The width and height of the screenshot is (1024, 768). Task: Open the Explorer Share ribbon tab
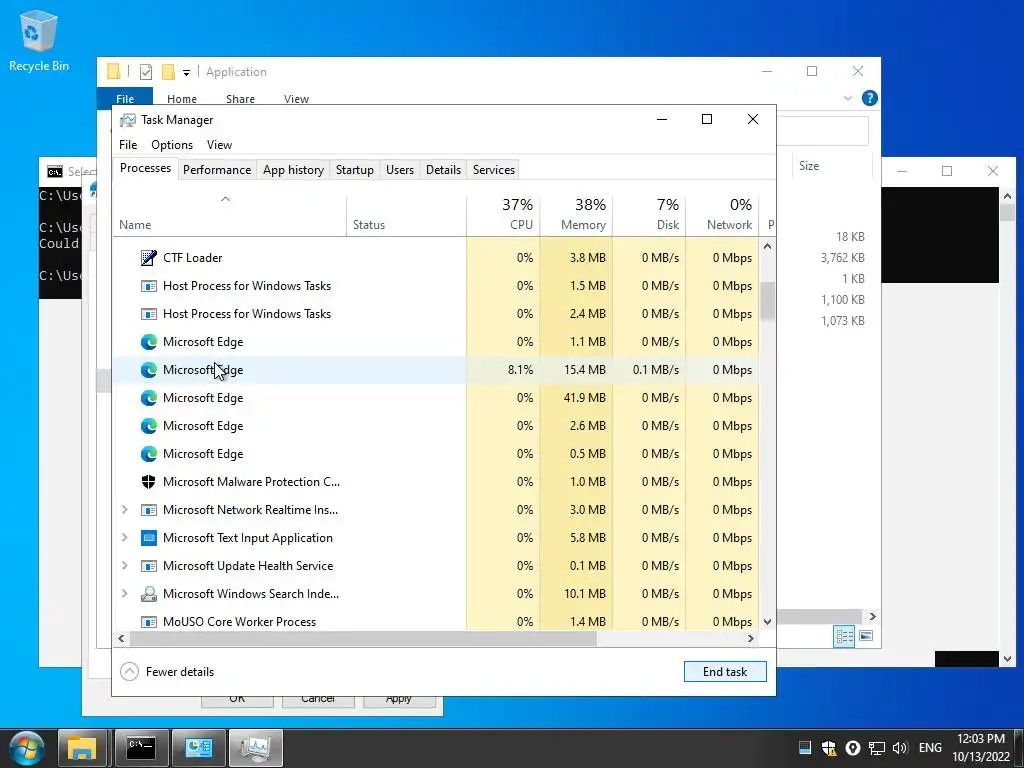tap(240, 99)
